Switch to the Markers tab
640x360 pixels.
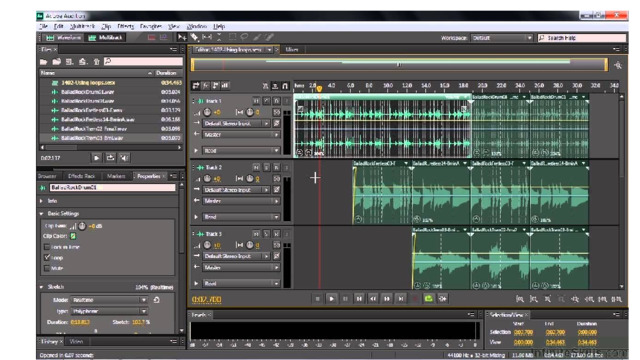pyautogui.click(x=116, y=176)
